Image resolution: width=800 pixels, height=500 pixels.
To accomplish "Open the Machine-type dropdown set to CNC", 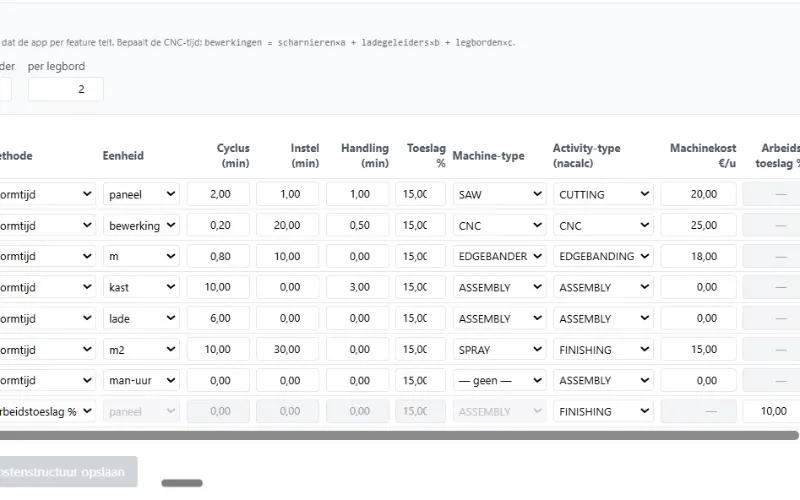I will point(499,225).
